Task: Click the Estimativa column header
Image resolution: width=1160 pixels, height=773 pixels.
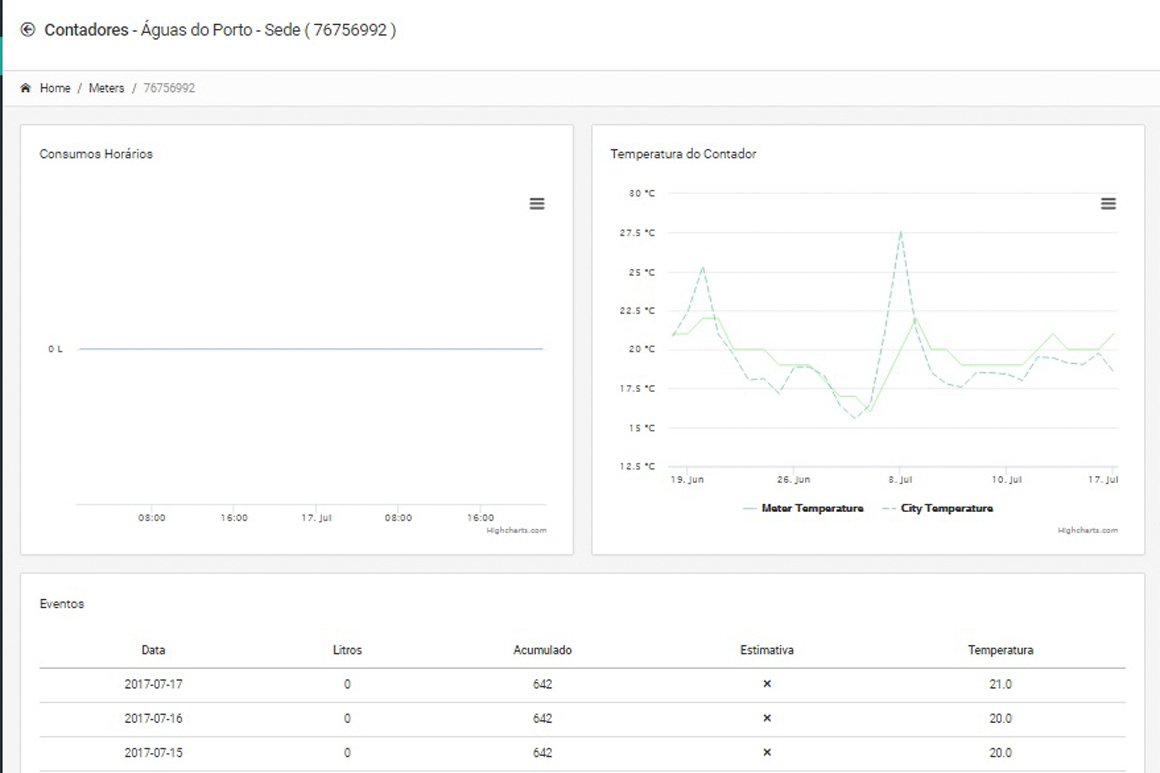Action: coord(766,650)
